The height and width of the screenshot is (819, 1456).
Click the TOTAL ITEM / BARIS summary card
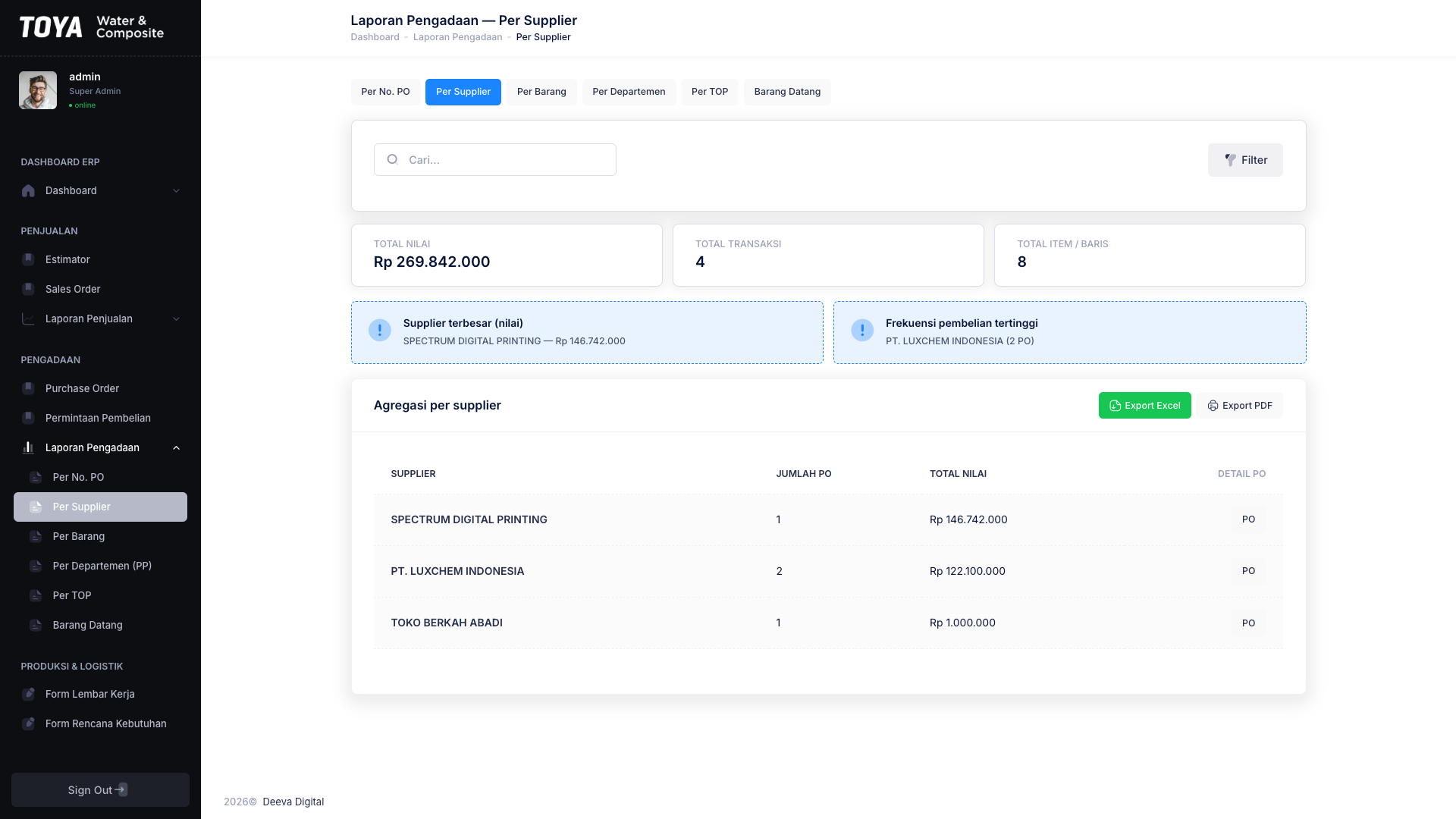click(1150, 255)
